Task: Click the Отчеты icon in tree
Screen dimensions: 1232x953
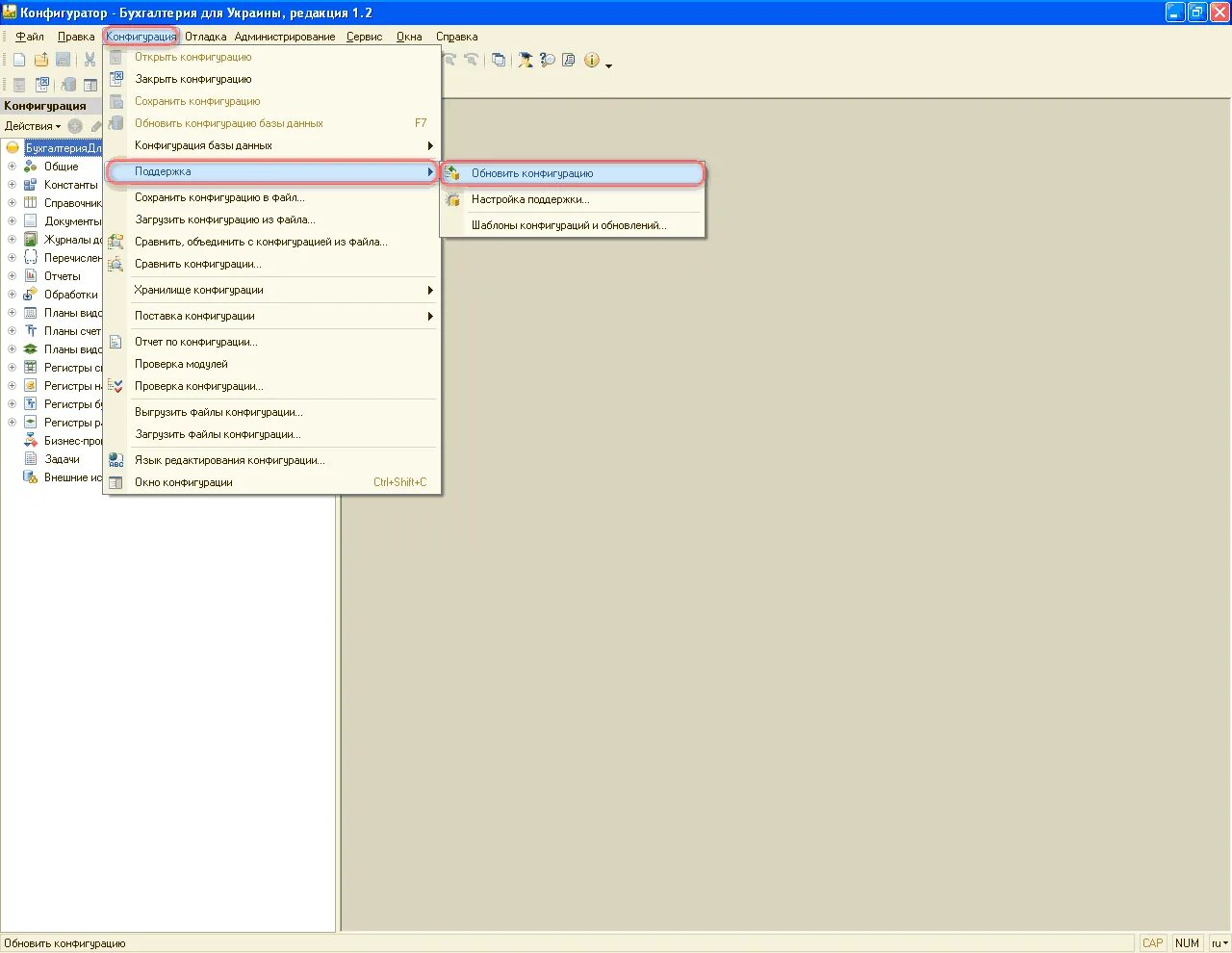Action: pyautogui.click(x=31, y=276)
